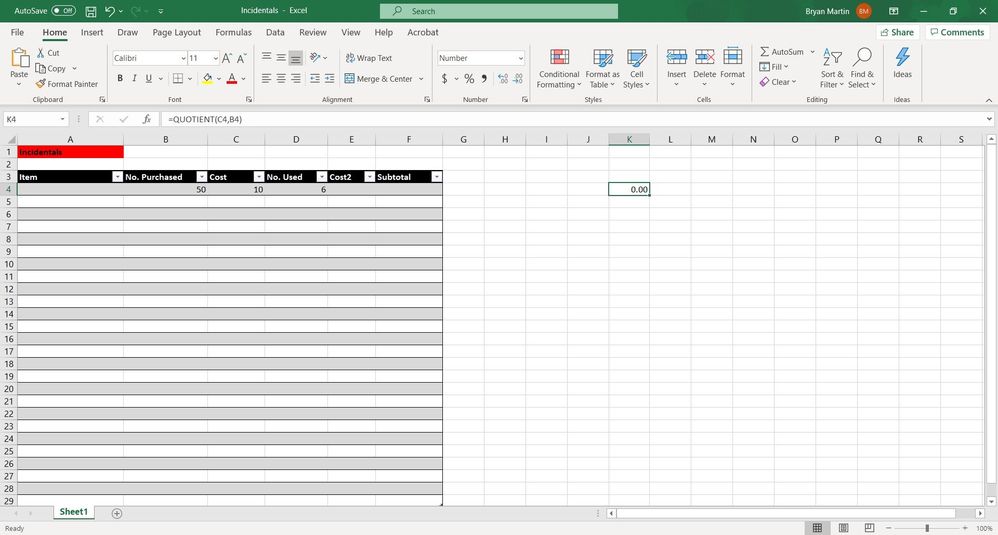Open the Subtotal filter dropdown
This screenshot has width=998, height=535.
436,177
